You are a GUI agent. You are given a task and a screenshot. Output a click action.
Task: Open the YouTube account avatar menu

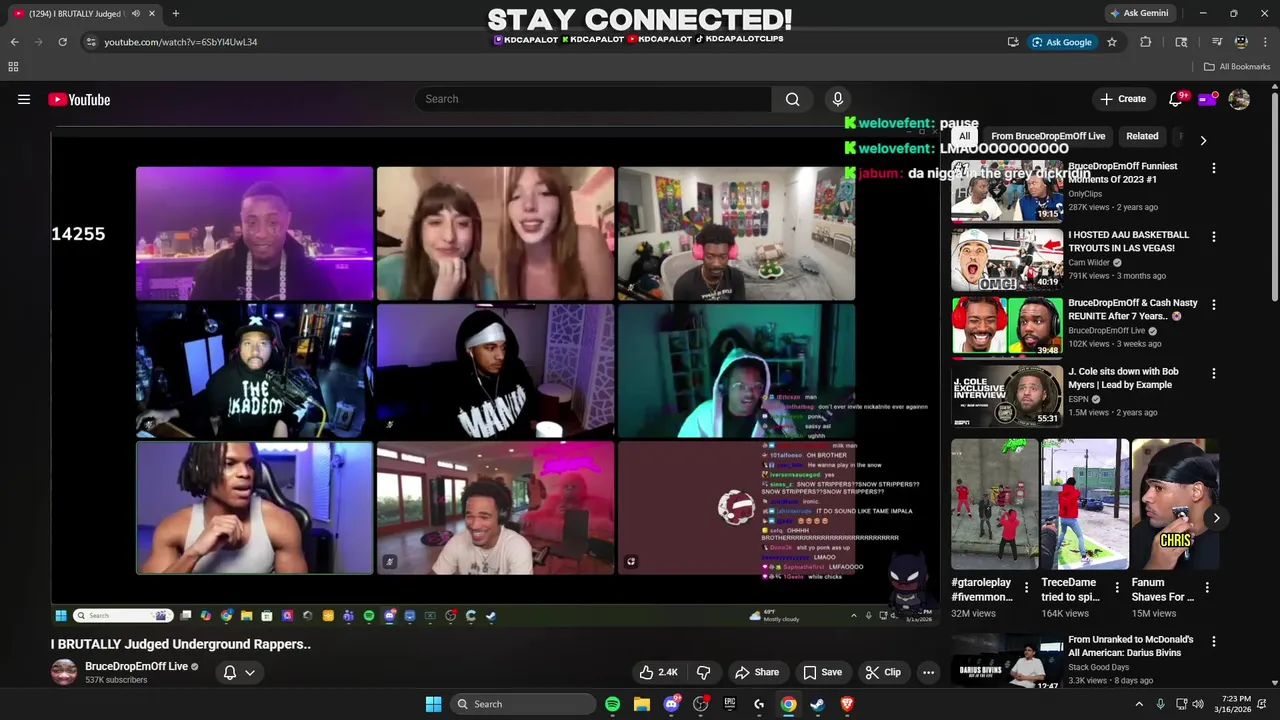1239,99
